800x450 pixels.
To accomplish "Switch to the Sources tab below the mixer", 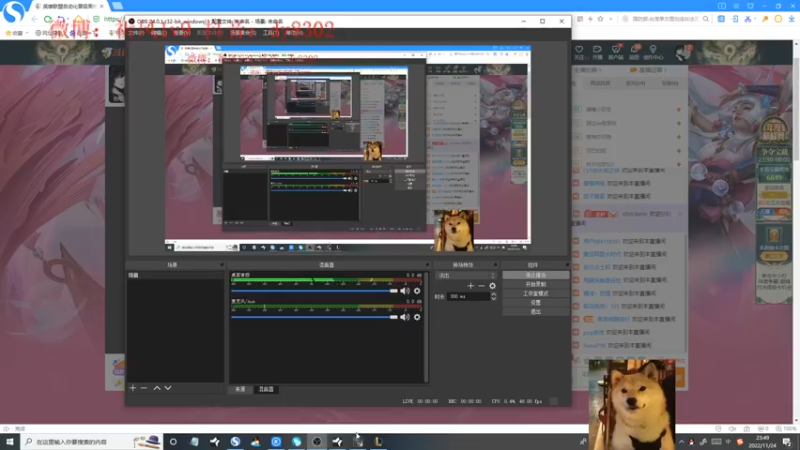I will (x=240, y=389).
